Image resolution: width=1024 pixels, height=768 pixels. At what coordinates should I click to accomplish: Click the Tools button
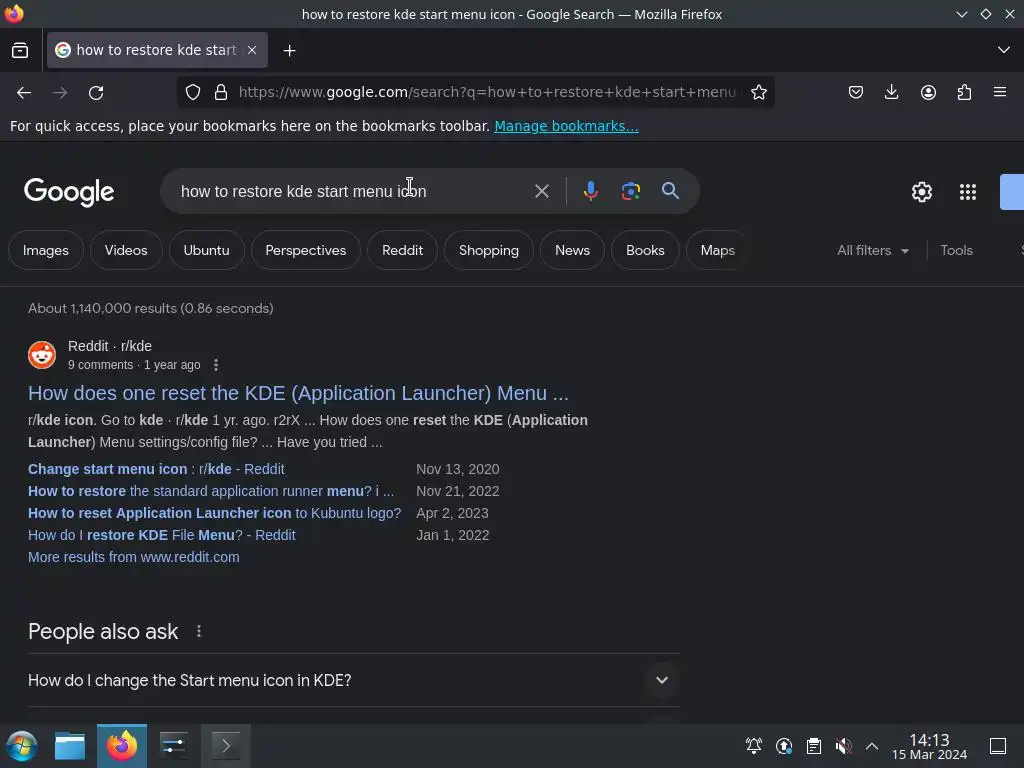[956, 250]
